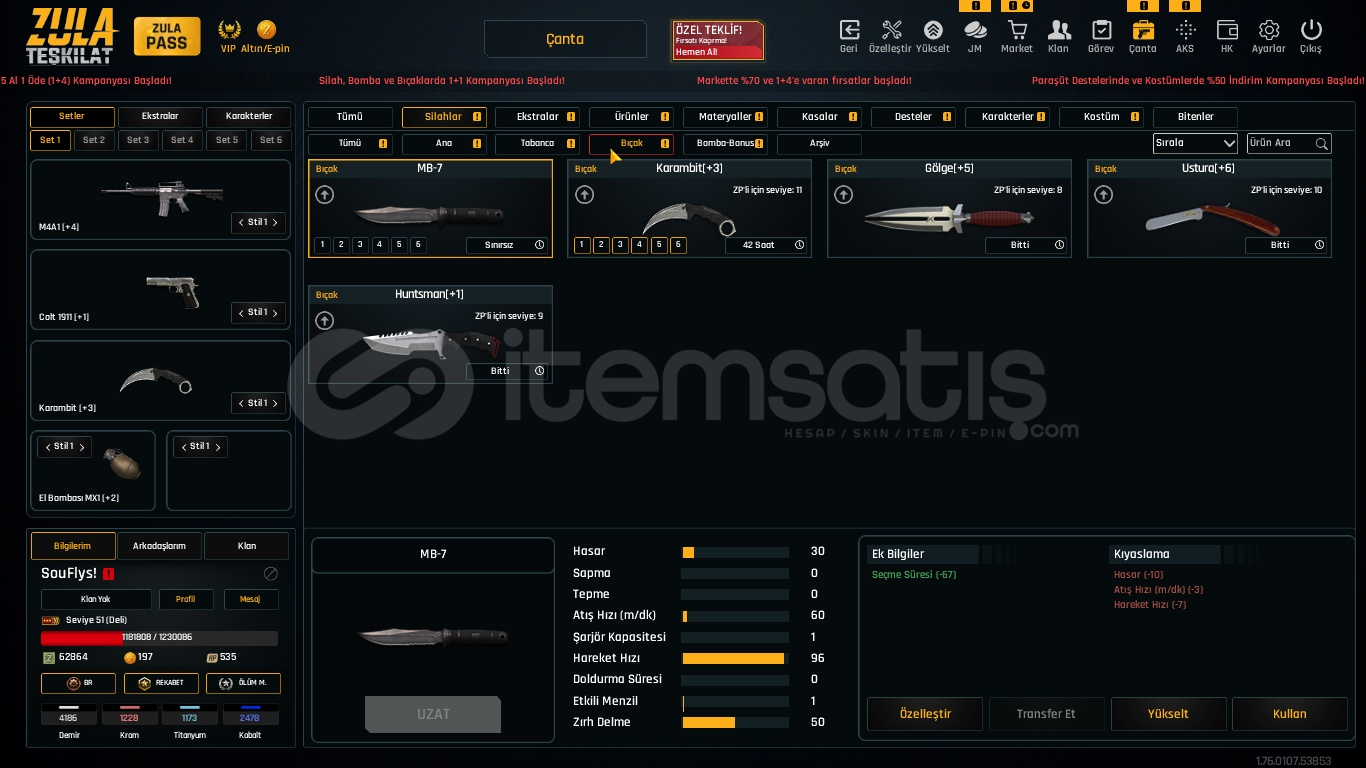The height and width of the screenshot is (768, 1366).
Task: Click the red experience progress bar
Action: 159,638
